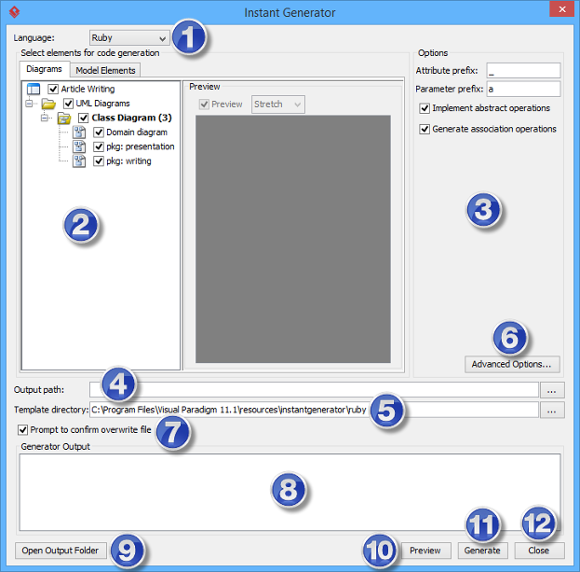Click the pkg: presentation diagram icon
This screenshot has width=580, height=572.
[x=79, y=147]
